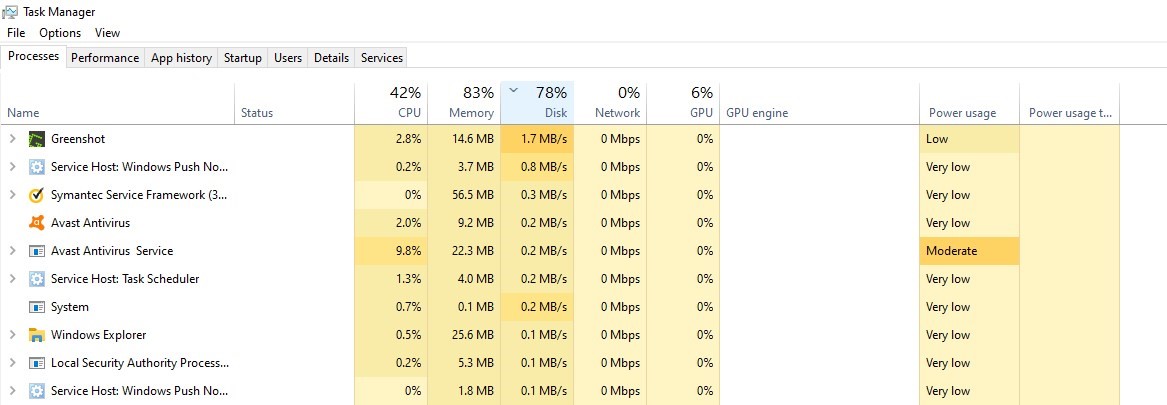Screen dimensions: 1167x405
Task: Click the Avast Antivirus Service icon
Action: (37, 251)
